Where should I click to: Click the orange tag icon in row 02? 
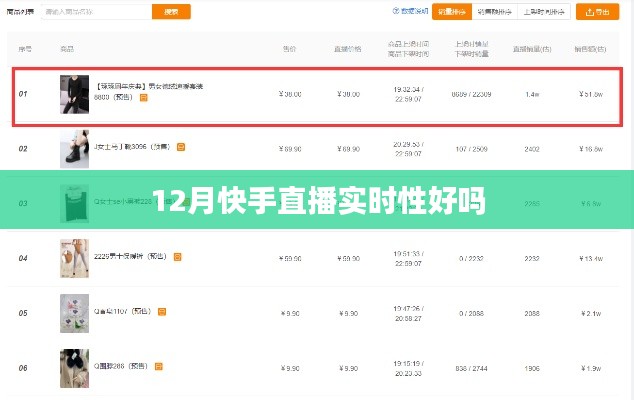[x=181, y=147]
